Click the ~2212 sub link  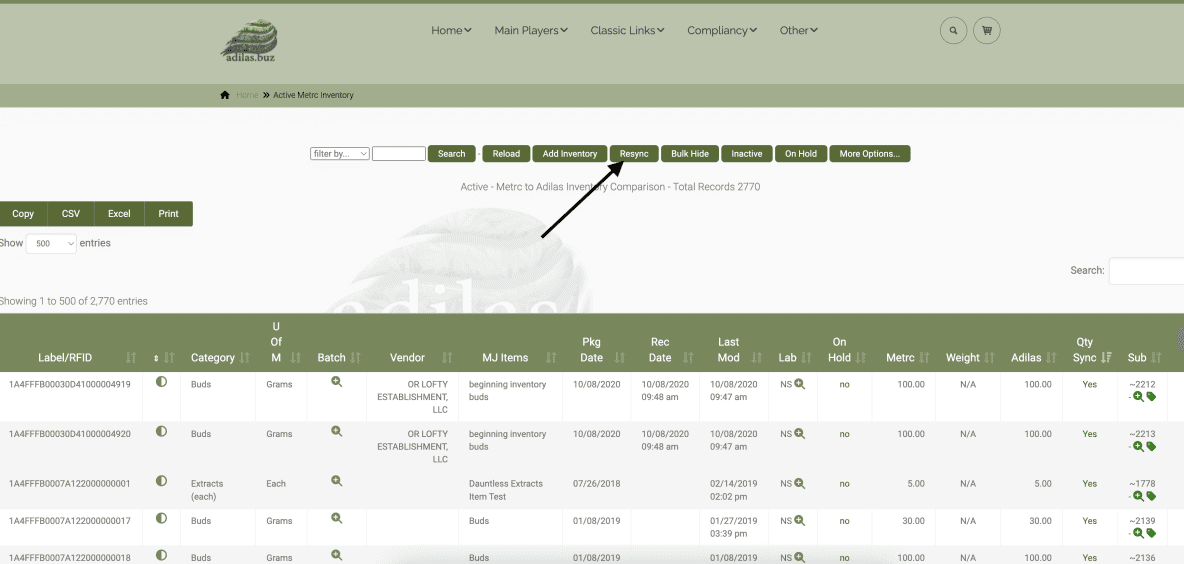click(1142, 384)
